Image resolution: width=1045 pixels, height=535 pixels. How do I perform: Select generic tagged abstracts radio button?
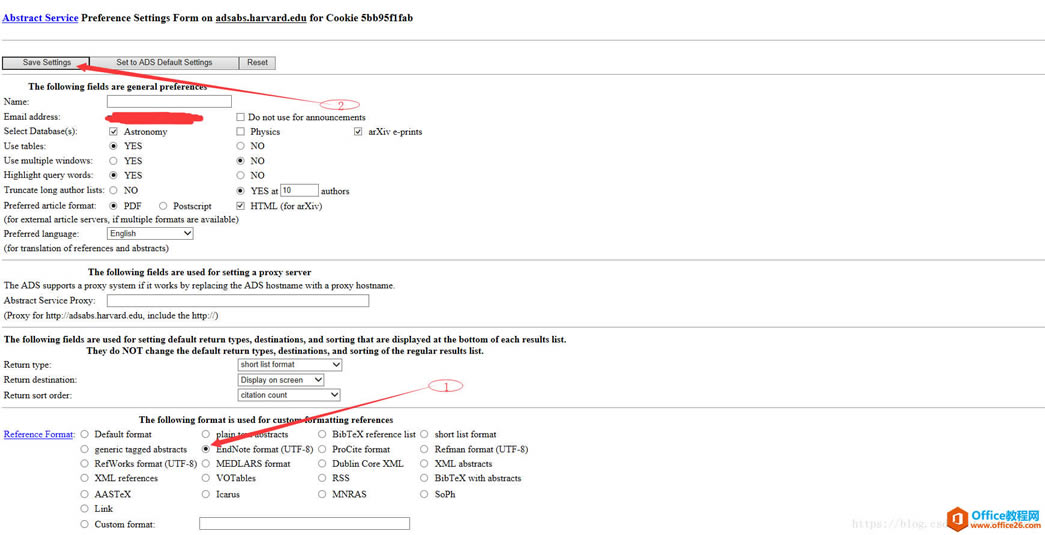click(84, 449)
